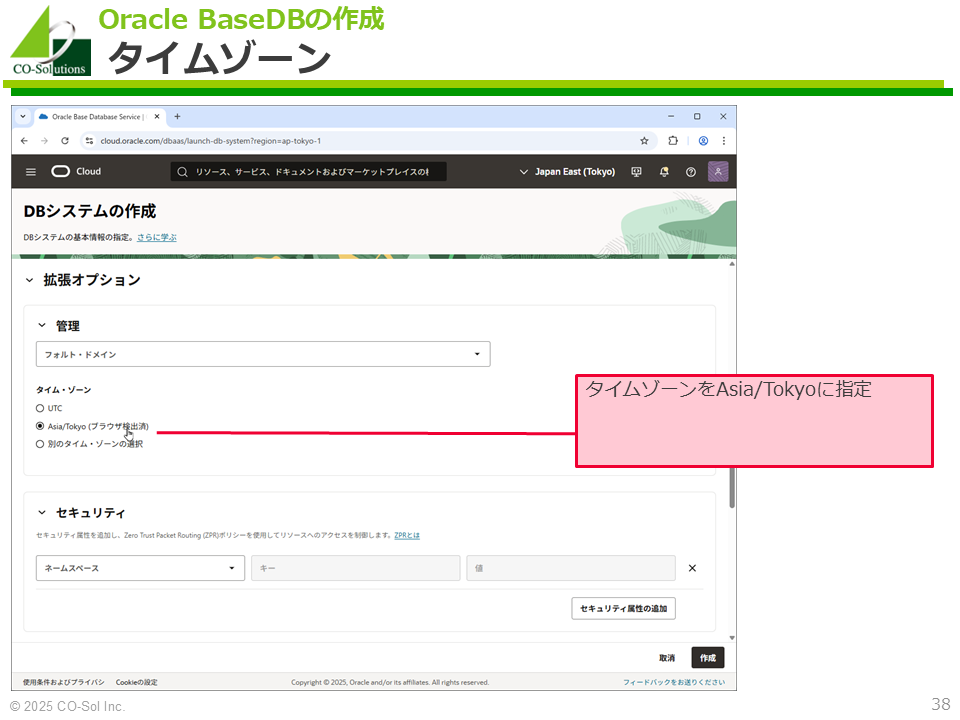
Task: Click the scrollbar down arrow
Action: tap(732, 638)
